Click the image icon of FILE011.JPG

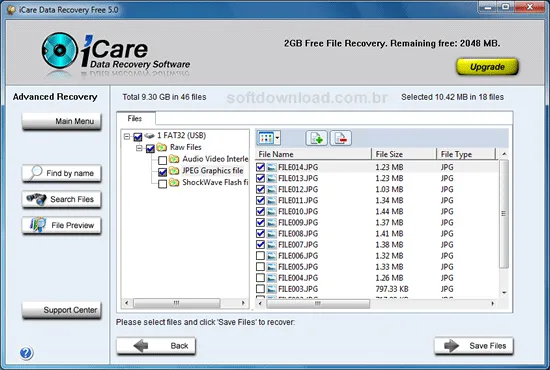pyautogui.click(x=271, y=201)
